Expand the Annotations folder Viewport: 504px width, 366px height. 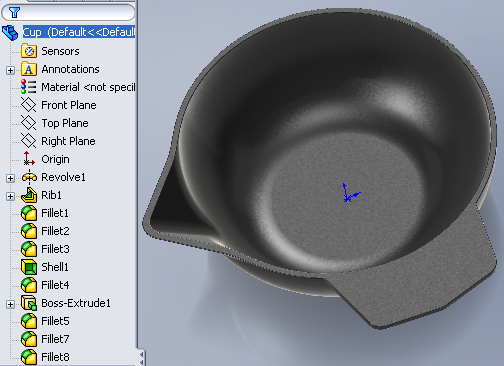pos(10,70)
